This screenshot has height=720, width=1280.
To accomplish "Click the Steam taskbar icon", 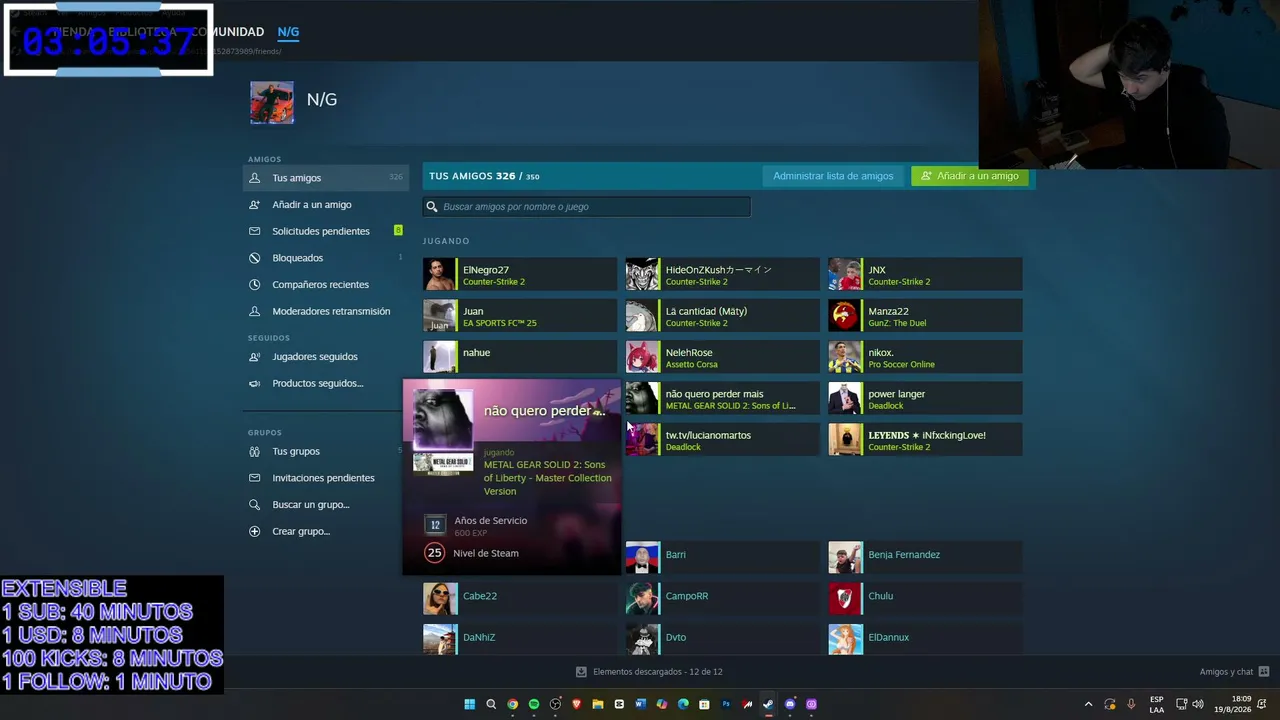I will (x=768, y=704).
